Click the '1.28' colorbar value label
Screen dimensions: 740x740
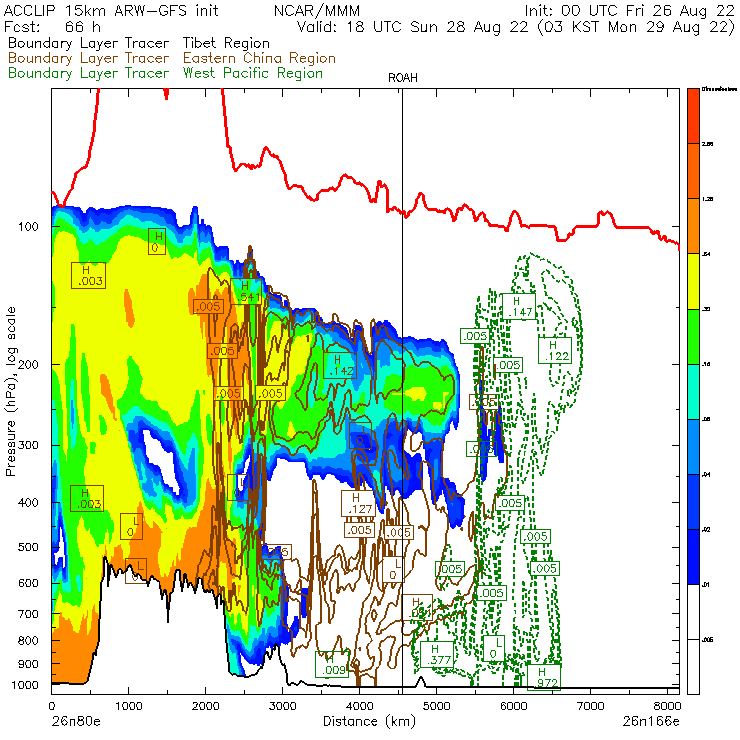point(707,199)
